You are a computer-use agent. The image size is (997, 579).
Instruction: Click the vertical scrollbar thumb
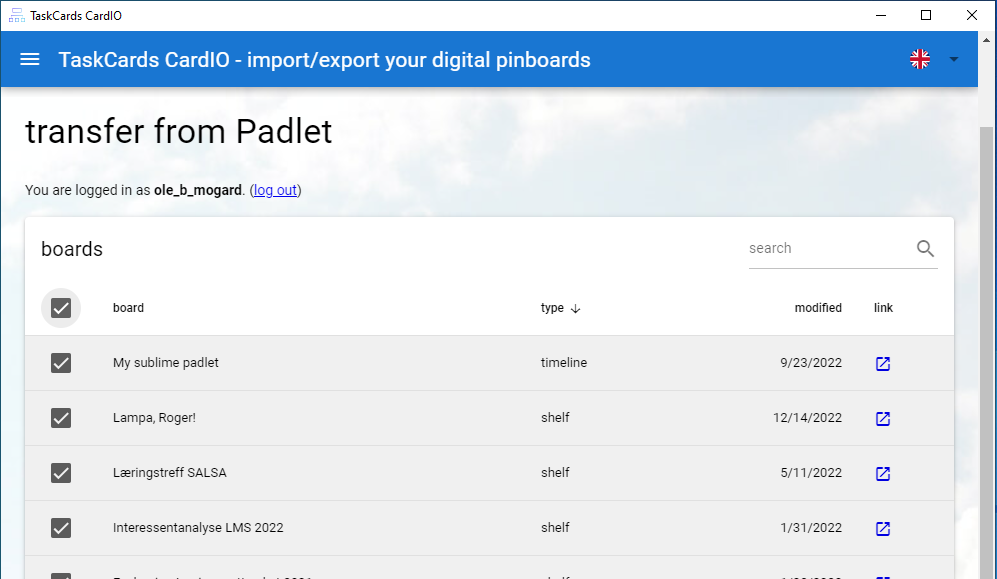click(x=986, y=353)
